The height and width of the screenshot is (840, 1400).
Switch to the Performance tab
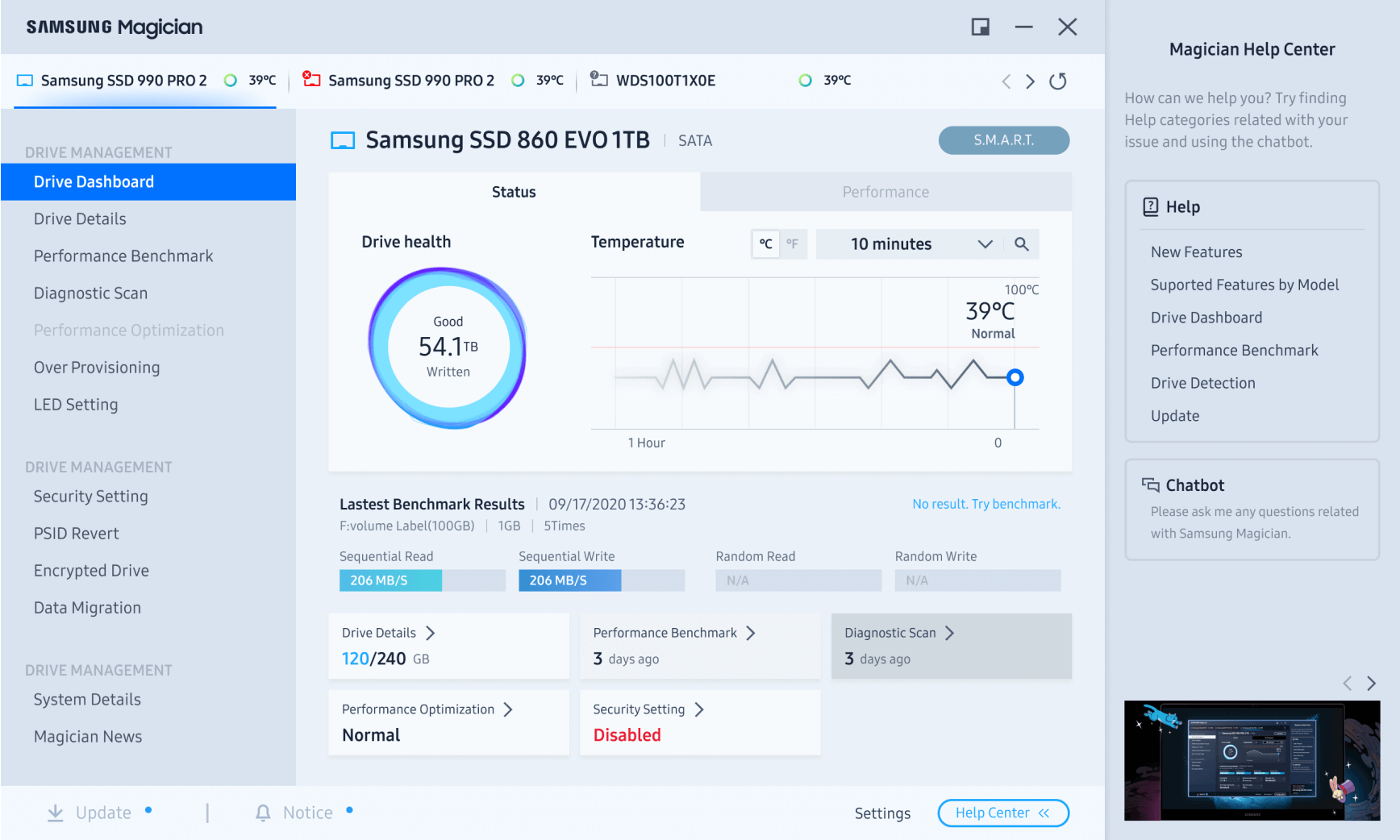pyautogui.click(x=885, y=192)
